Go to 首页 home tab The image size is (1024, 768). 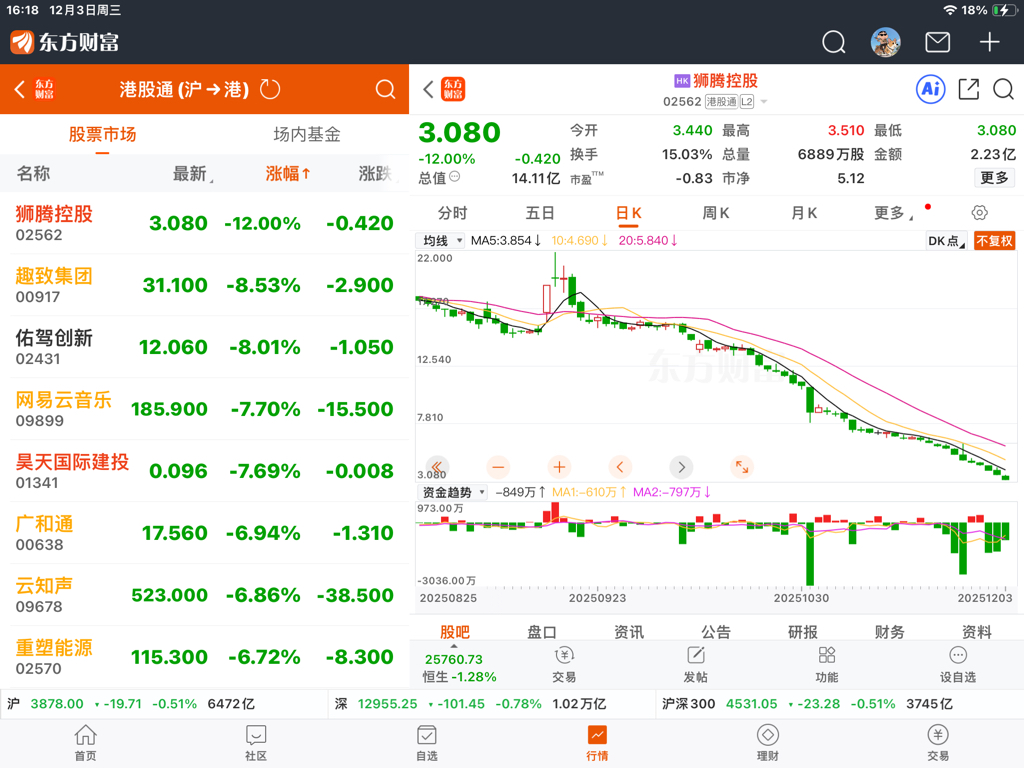[x=86, y=743]
